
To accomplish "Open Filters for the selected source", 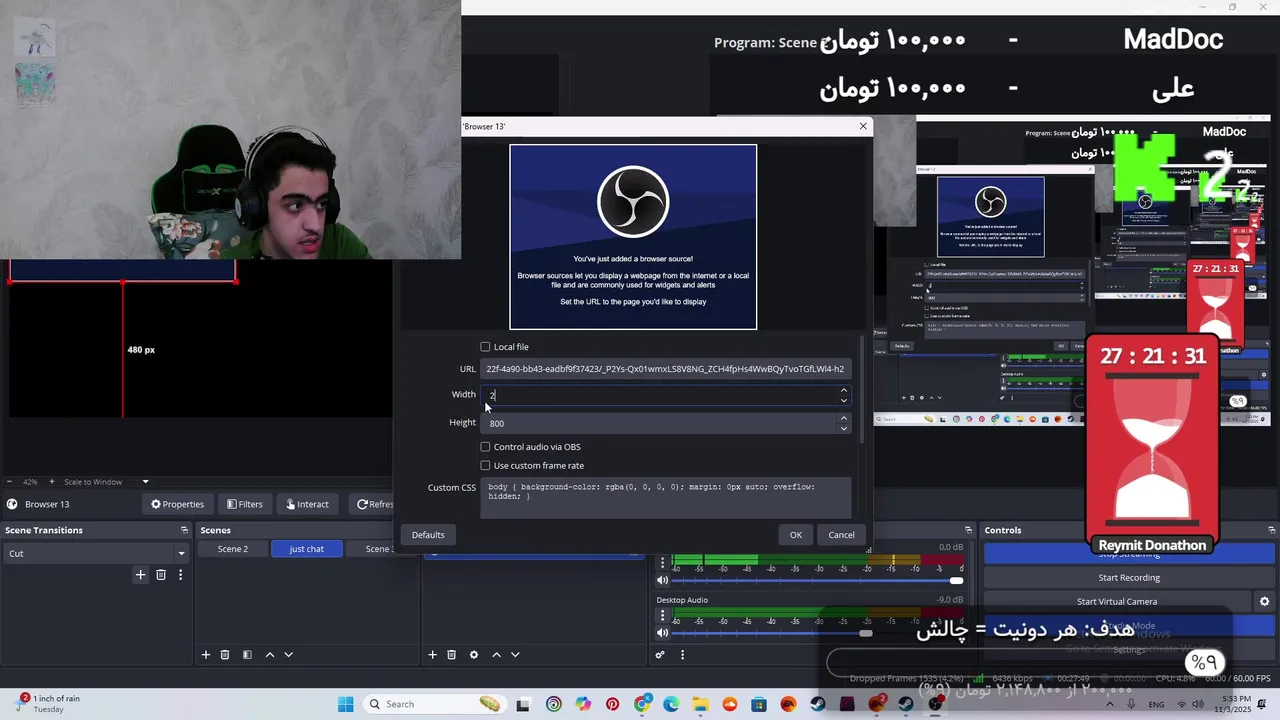I will (x=245, y=504).
